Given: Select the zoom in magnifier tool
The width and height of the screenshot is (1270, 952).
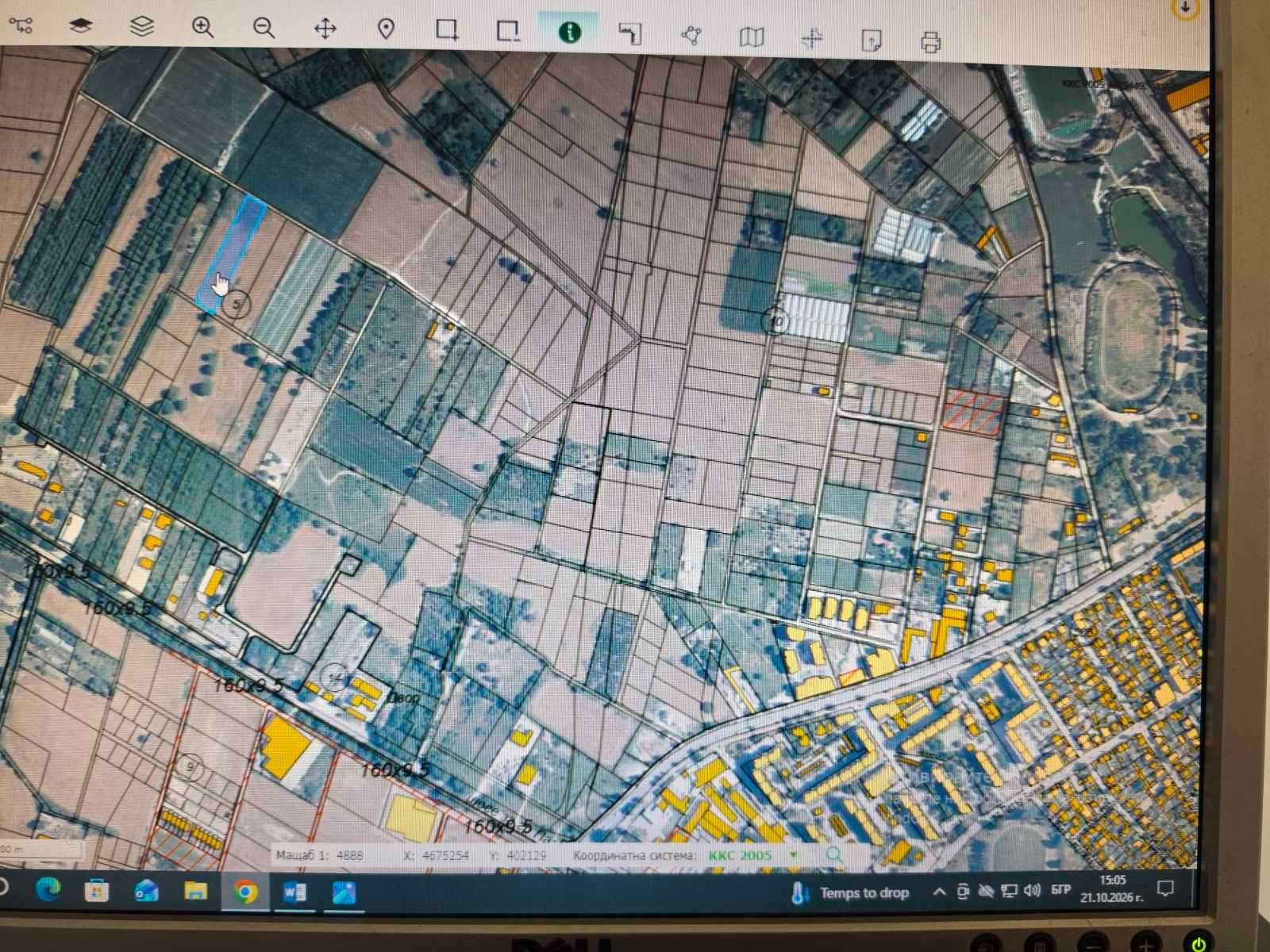Looking at the screenshot, I should 203,28.
